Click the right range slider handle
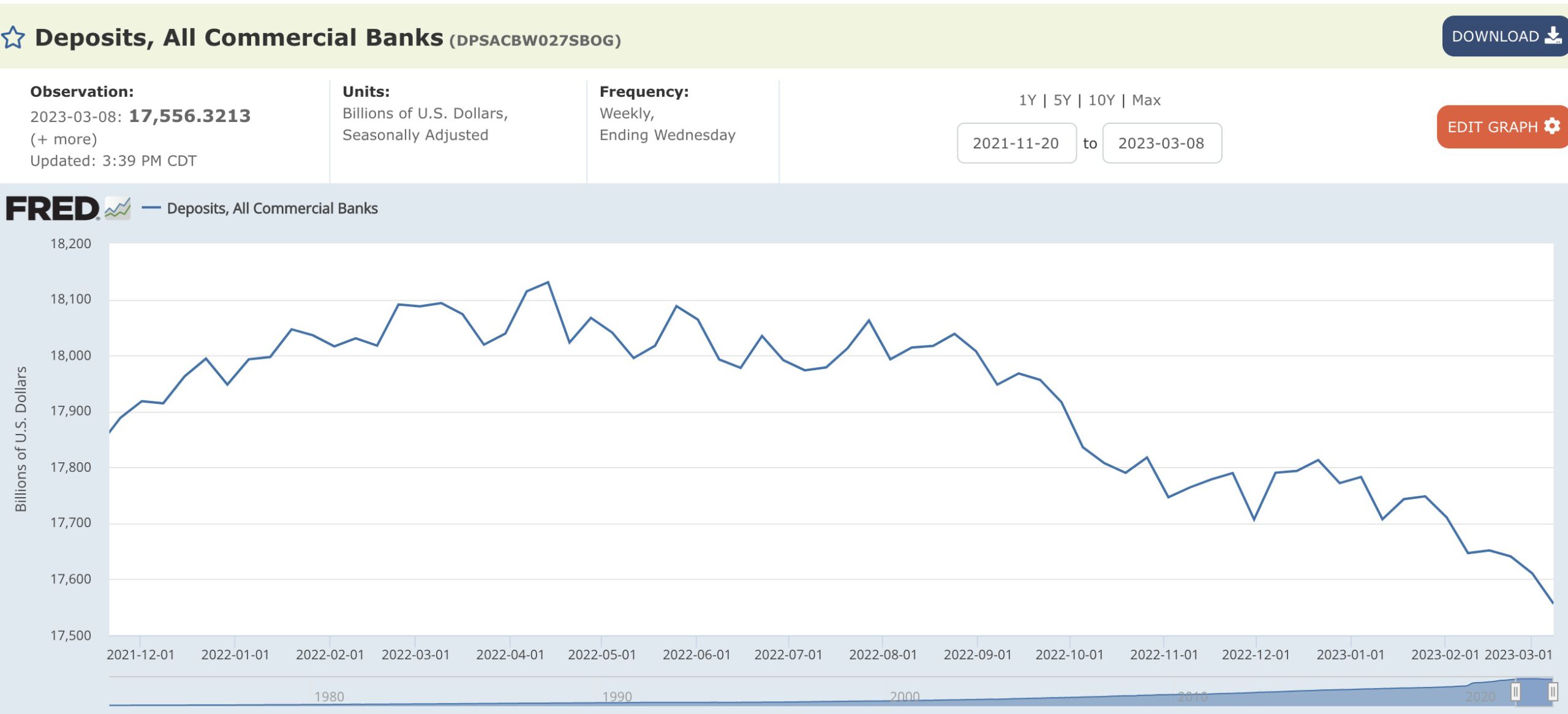1568x714 pixels. (x=1553, y=692)
